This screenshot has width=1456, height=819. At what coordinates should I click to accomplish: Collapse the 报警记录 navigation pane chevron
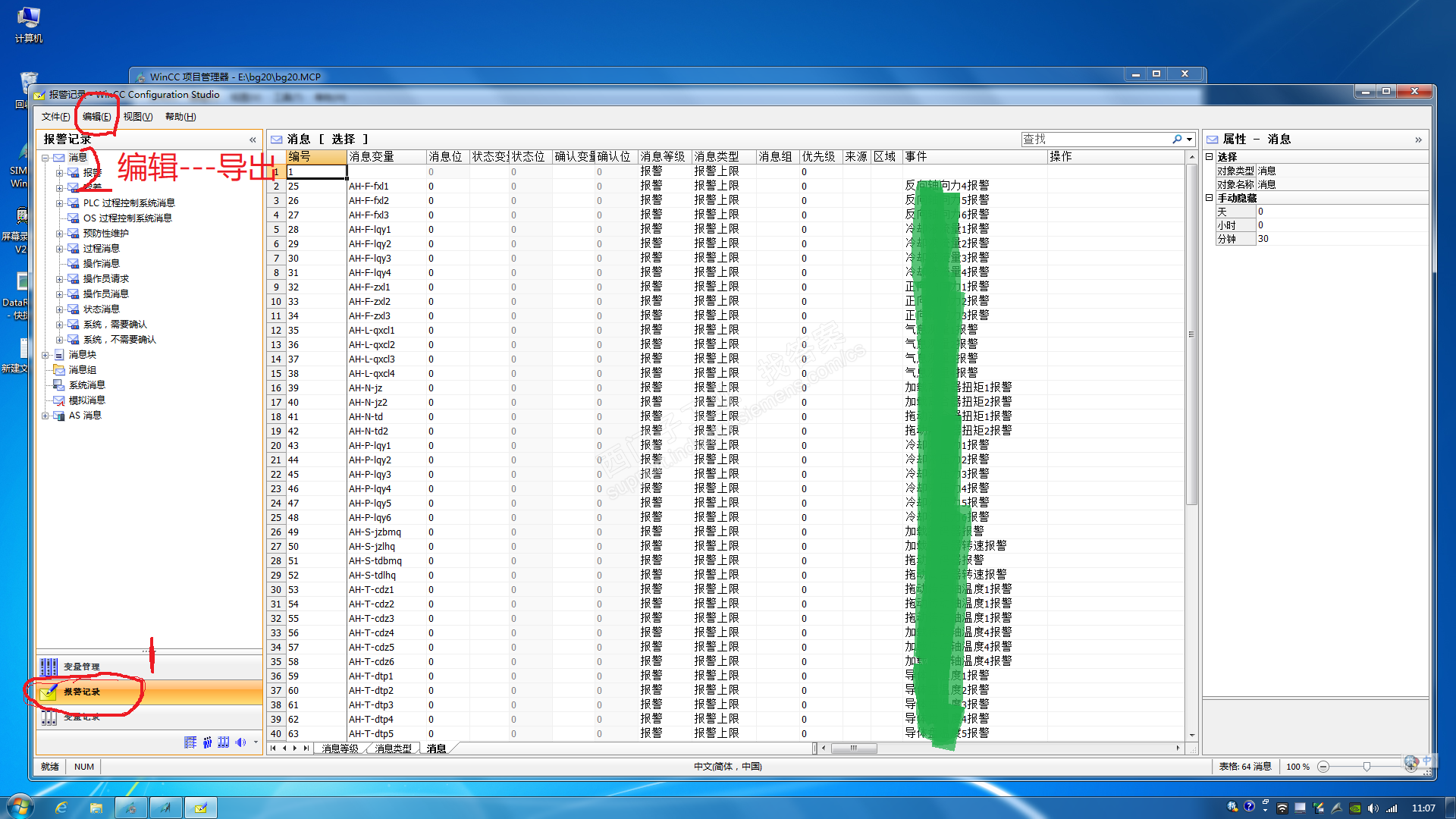point(253,140)
